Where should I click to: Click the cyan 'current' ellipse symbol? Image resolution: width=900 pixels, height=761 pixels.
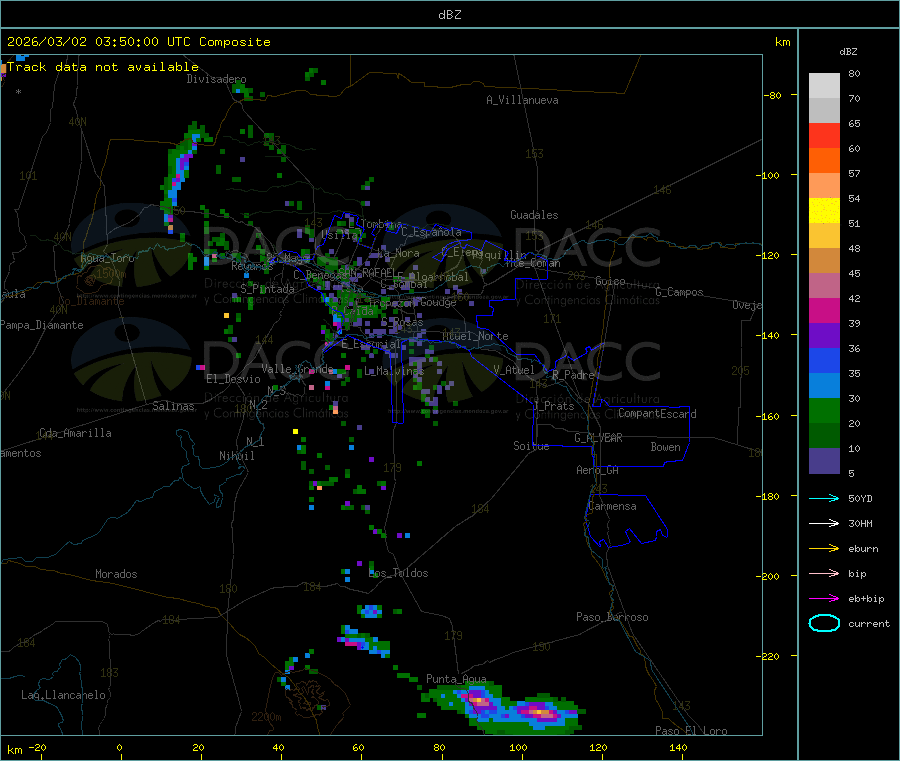point(824,623)
